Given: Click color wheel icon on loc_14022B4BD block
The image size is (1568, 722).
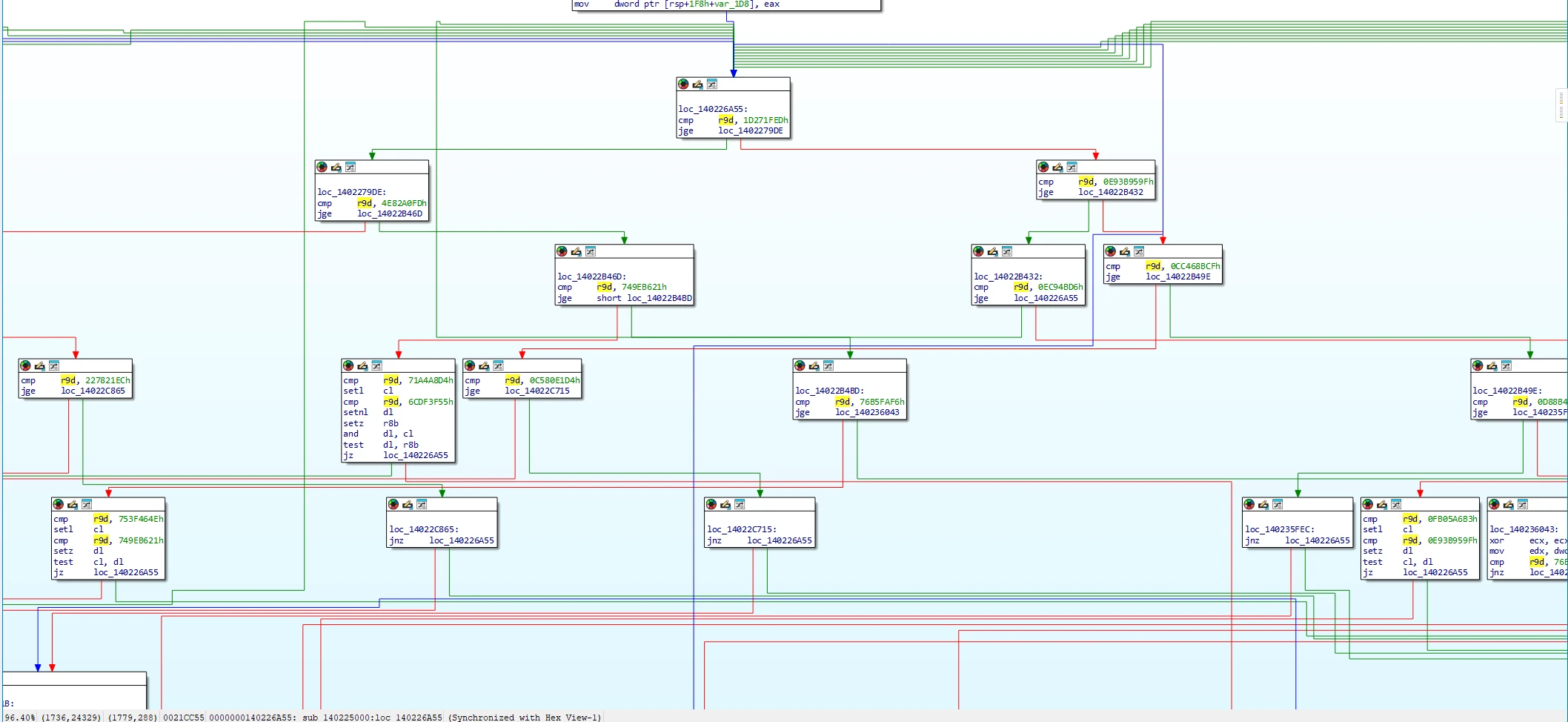Looking at the screenshot, I should tap(800, 365).
